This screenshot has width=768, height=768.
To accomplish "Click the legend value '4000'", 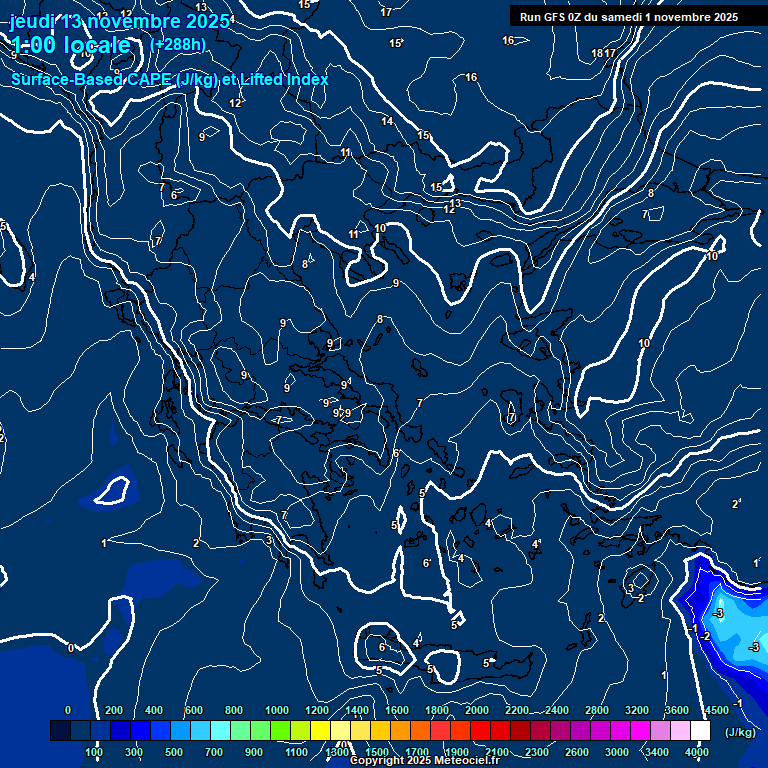I will (696, 752).
